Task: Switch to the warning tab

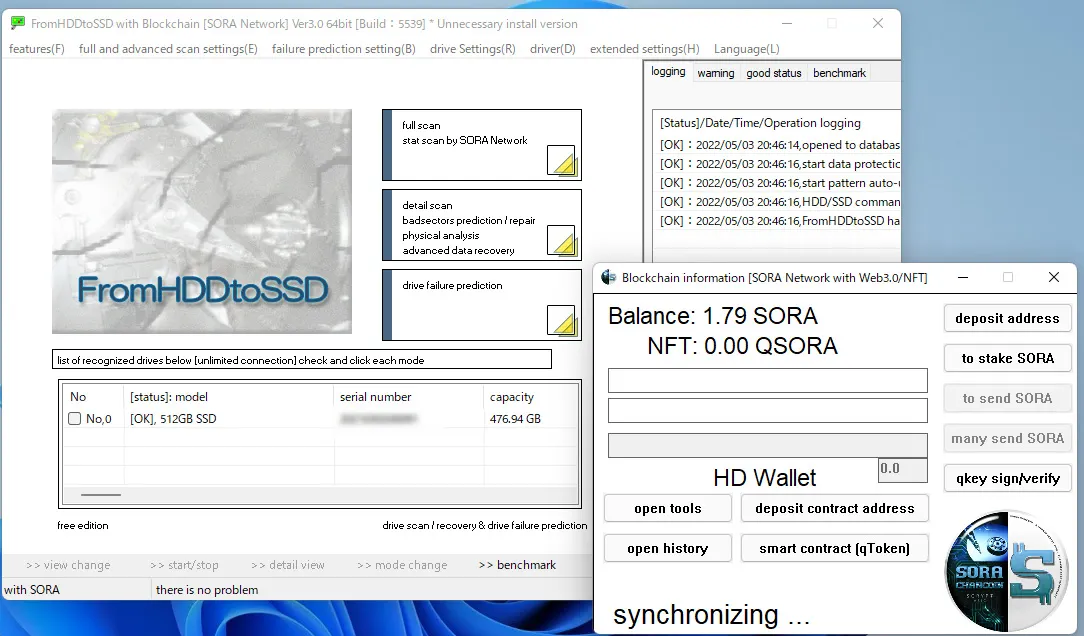Action: [x=715, y=72]
